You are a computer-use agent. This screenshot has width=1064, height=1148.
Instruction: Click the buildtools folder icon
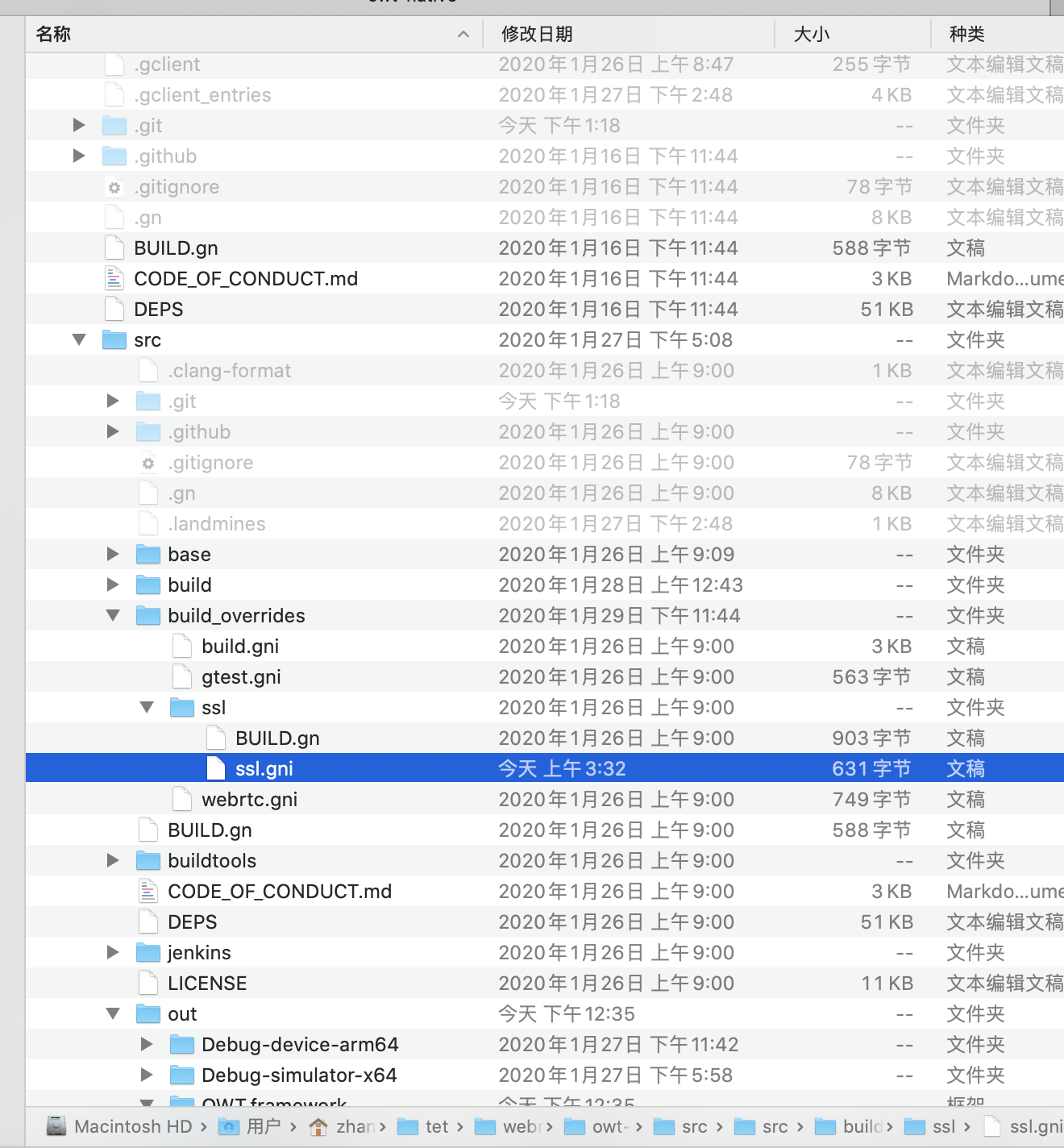148,860
